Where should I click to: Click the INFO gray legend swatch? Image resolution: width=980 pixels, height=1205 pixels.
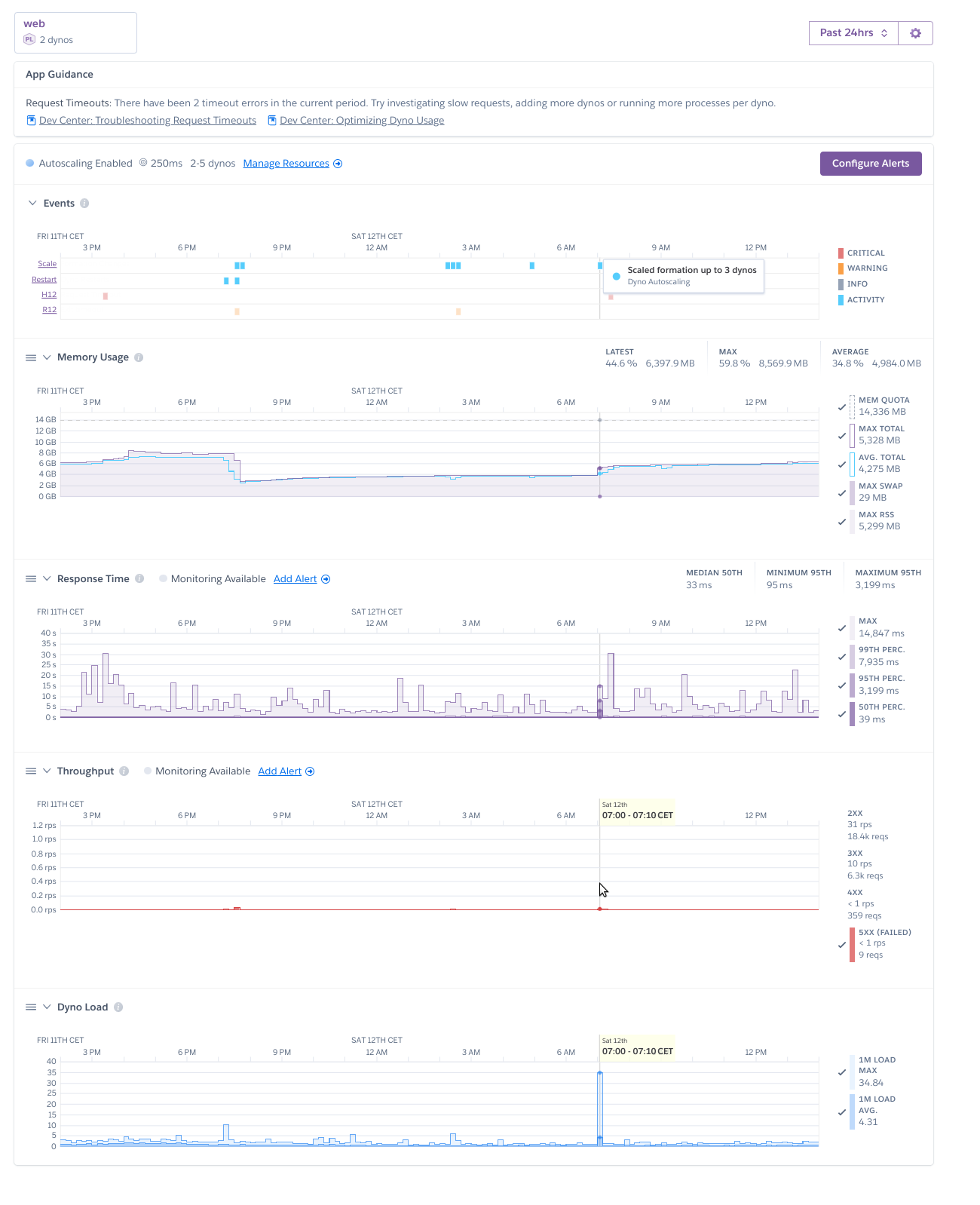841,284
